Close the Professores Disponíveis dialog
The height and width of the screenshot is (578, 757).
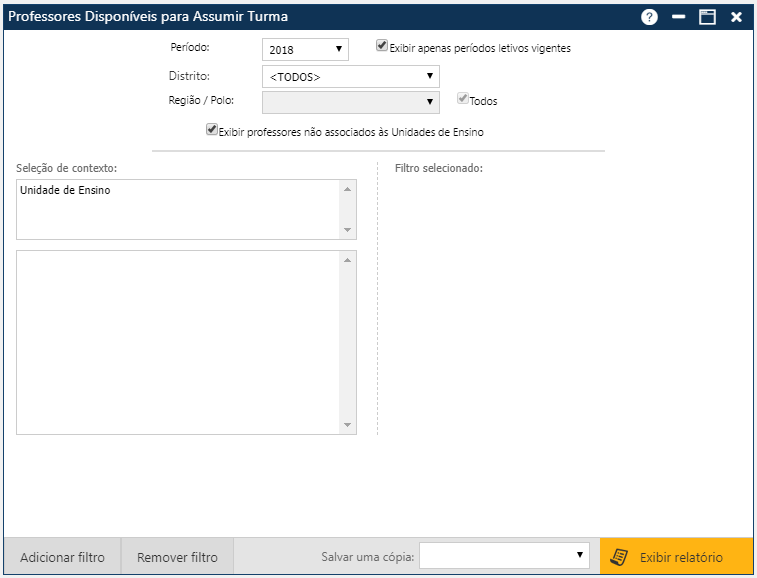(736, 17)
